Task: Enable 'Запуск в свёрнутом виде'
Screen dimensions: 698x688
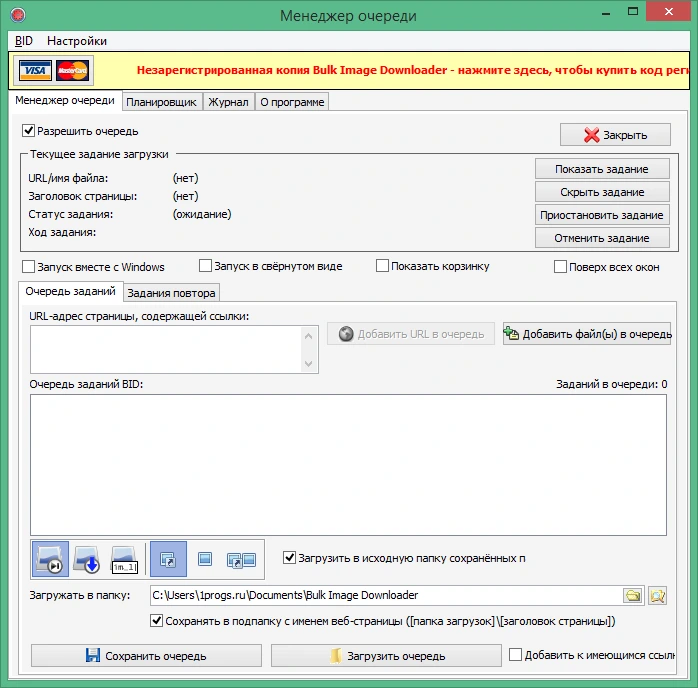Action: coord(205,266)
